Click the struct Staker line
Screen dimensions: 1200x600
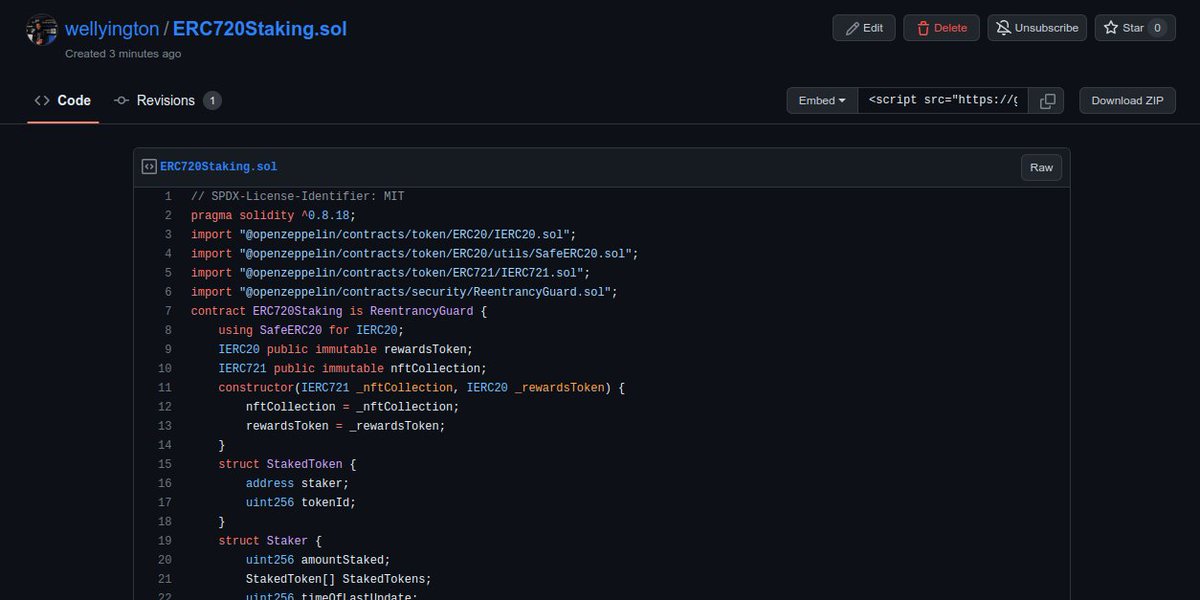coord(270,540)
